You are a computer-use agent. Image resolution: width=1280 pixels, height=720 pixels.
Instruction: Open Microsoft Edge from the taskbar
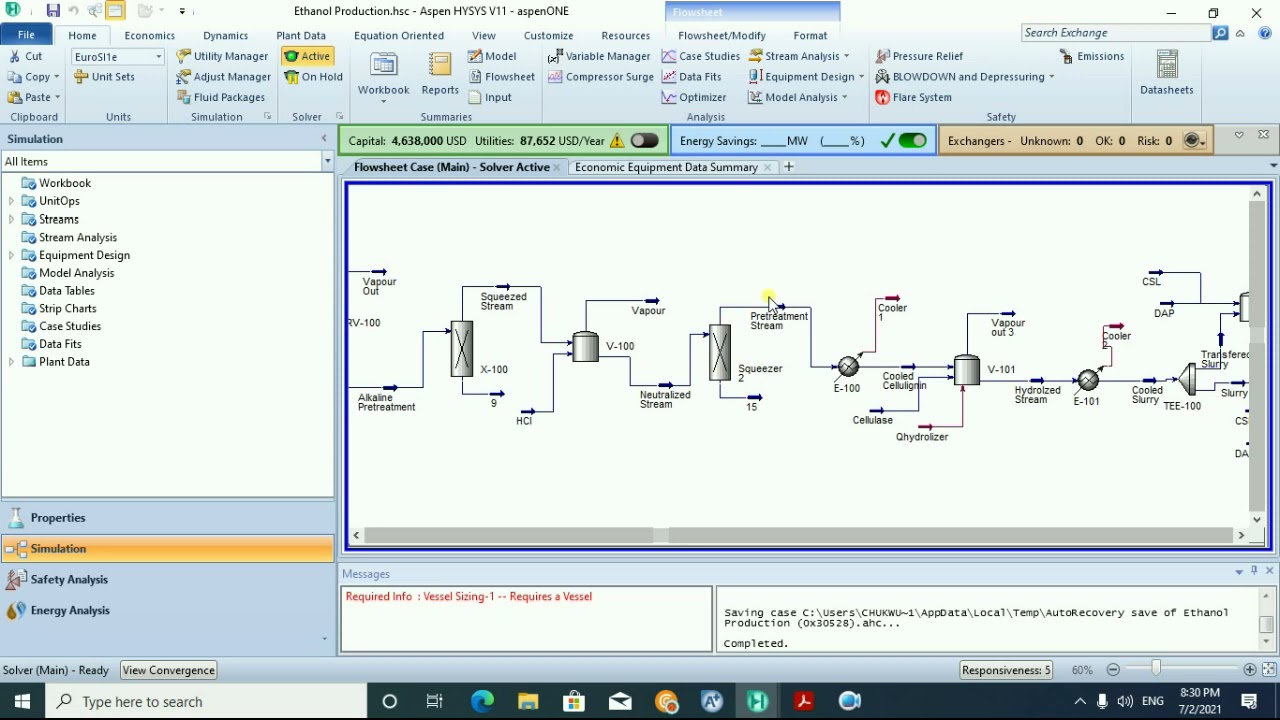pyautogui.click(x=482, y=701)
